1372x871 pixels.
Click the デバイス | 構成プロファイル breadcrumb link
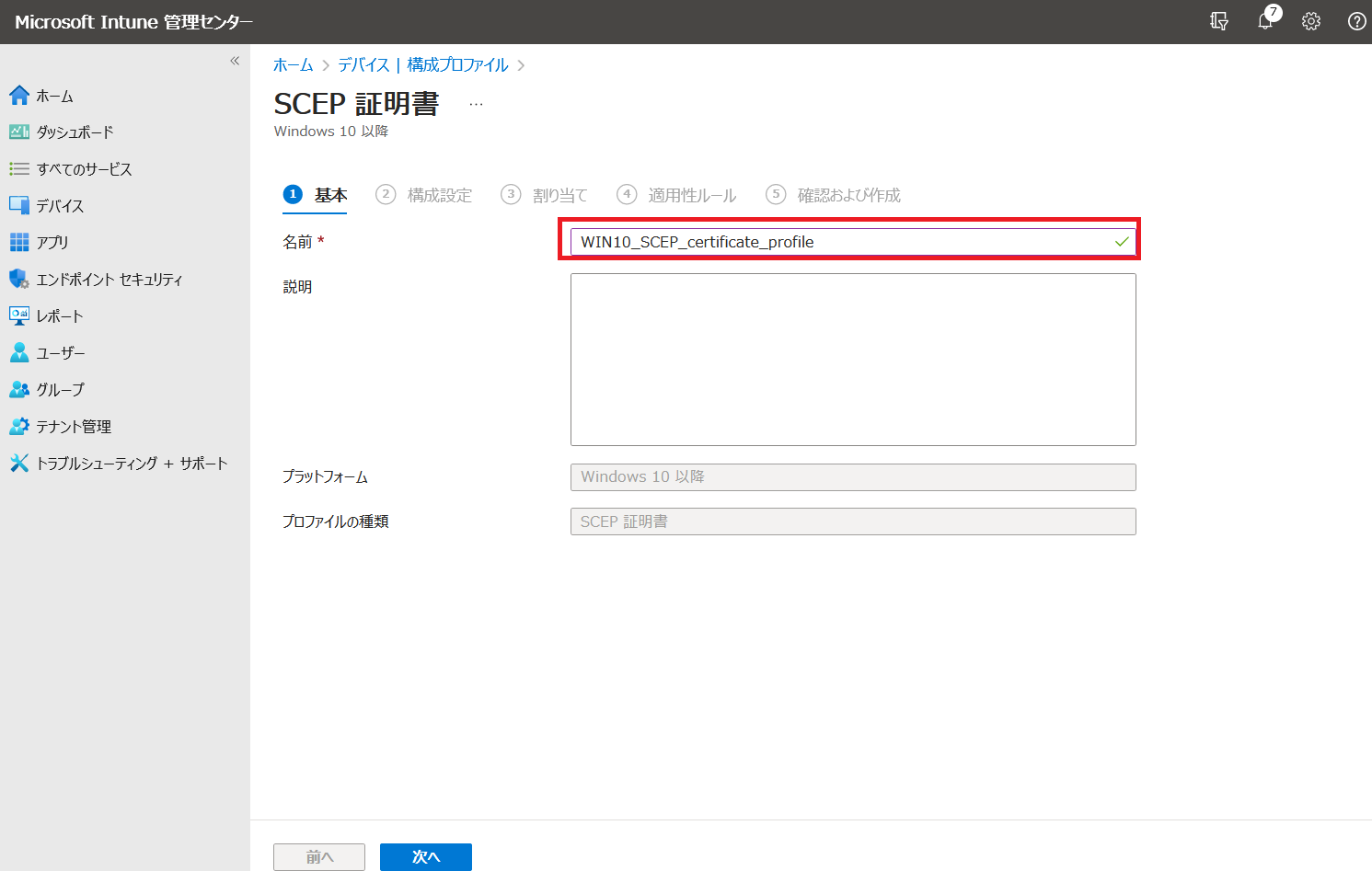tap(422, 64)
